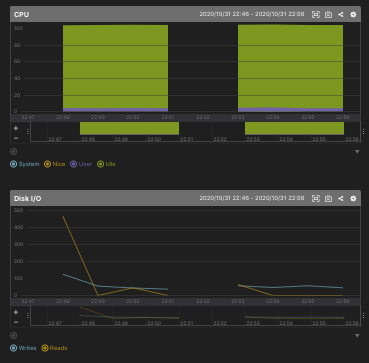Open CPU chart settings gear
This screenshot has height=363, width=369.
(353, 14)
